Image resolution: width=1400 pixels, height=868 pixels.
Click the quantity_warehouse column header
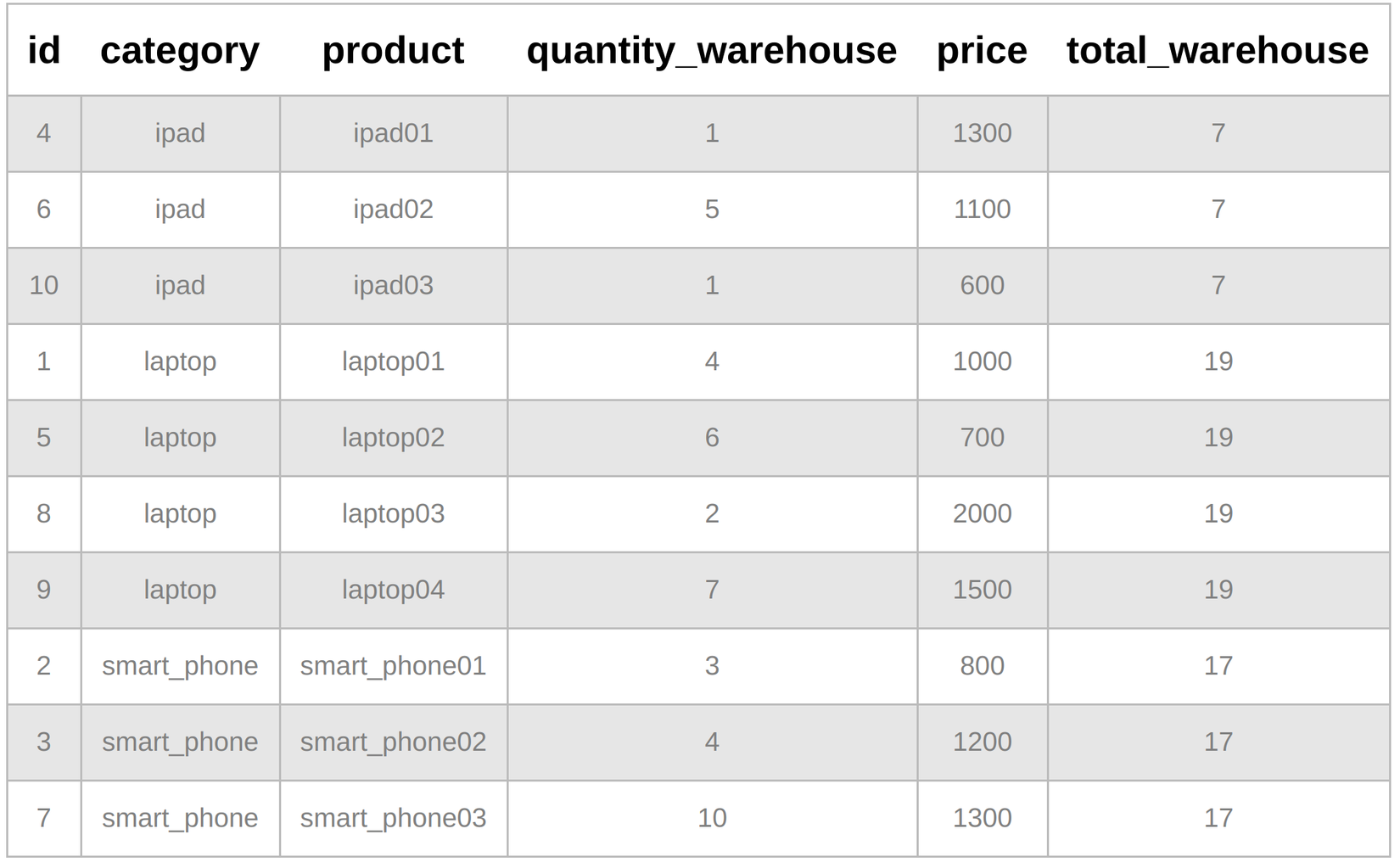point(711,51)
